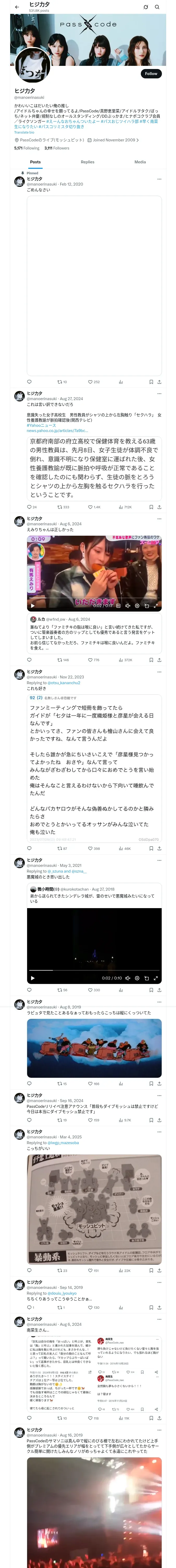The image size is (176, 1568).
Task: Open more options on the pinned post
Action: (159, 179)
